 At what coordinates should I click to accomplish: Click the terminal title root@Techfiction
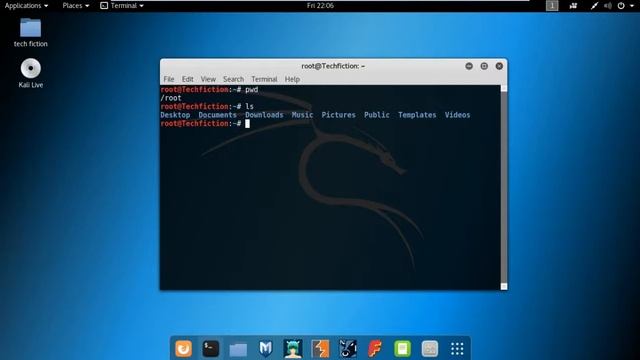click(x=333, y=66)
